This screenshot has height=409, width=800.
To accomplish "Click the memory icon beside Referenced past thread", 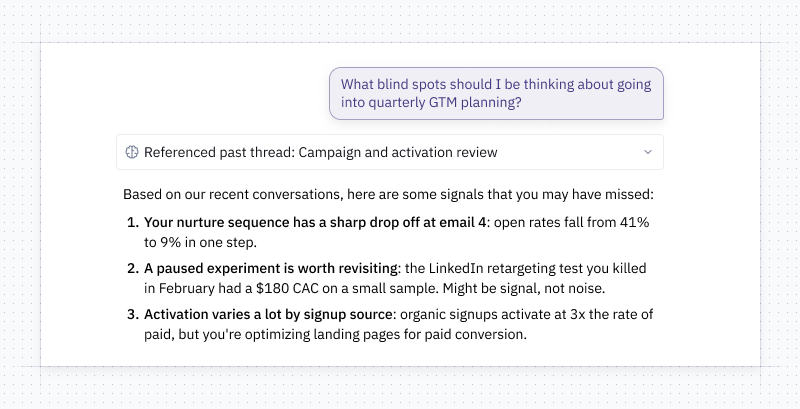I will click(x=131, y=152).
